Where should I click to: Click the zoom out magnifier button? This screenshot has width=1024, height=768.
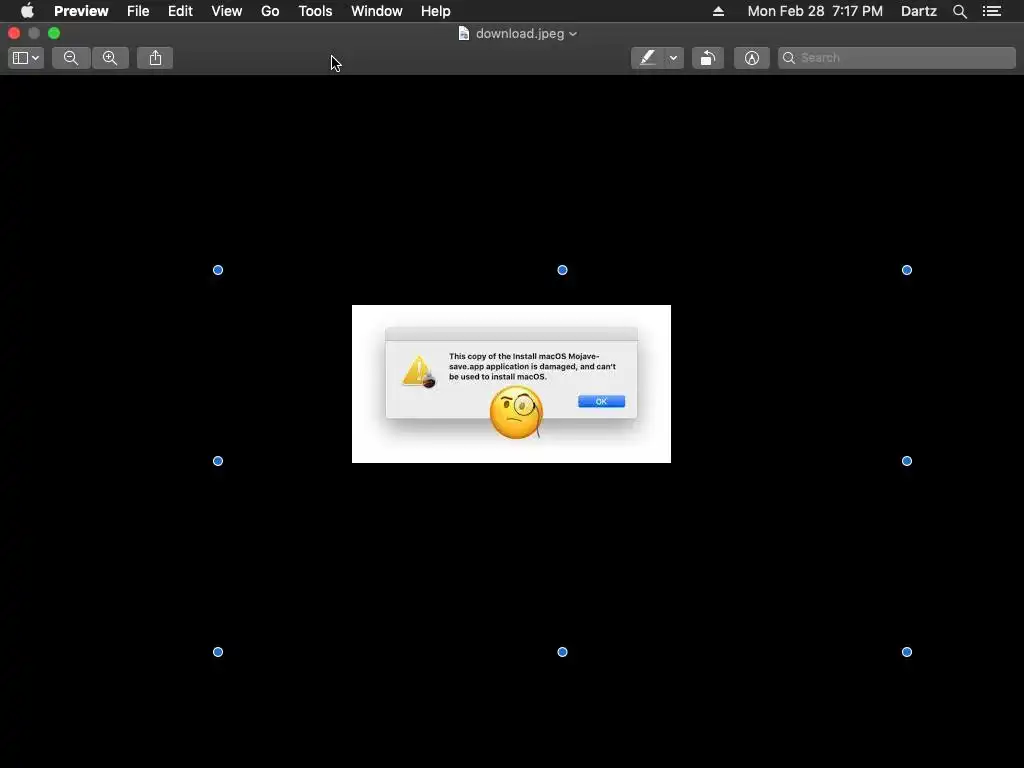[71, 58]
